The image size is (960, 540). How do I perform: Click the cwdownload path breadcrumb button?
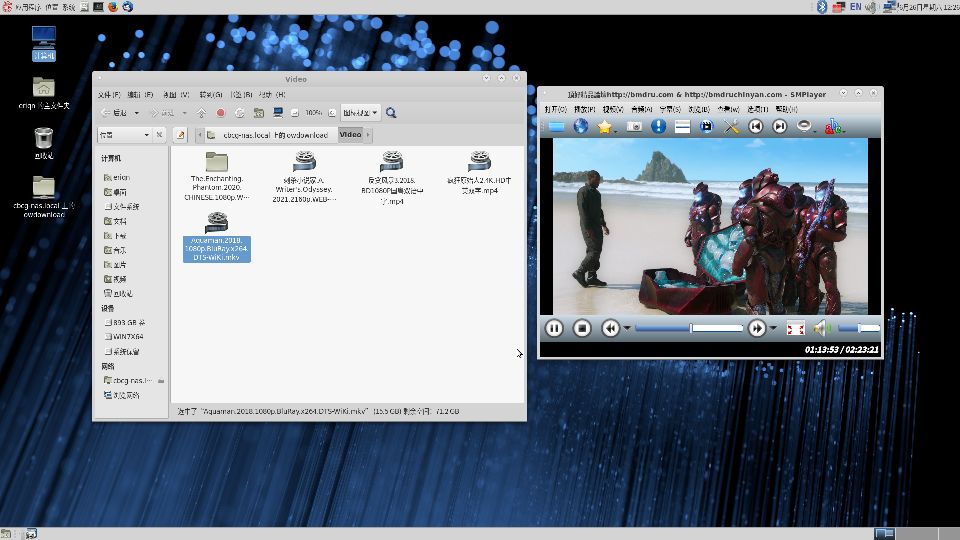[x=270, y=135]
